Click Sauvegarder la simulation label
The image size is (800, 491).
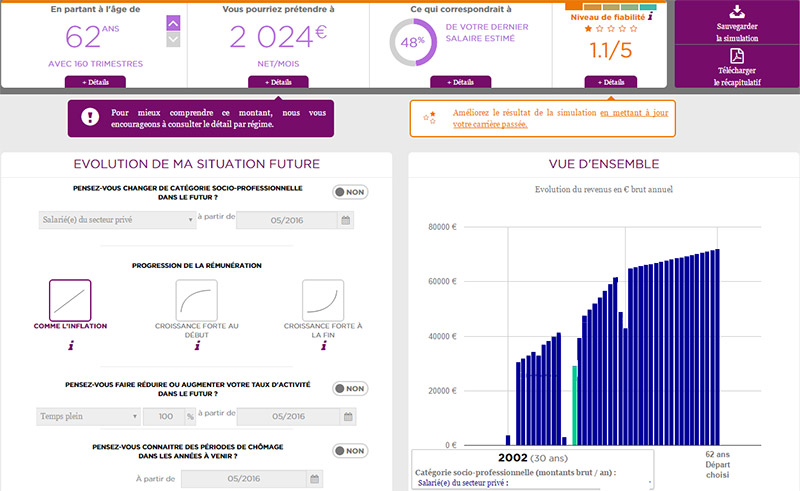tap(737, 32)
